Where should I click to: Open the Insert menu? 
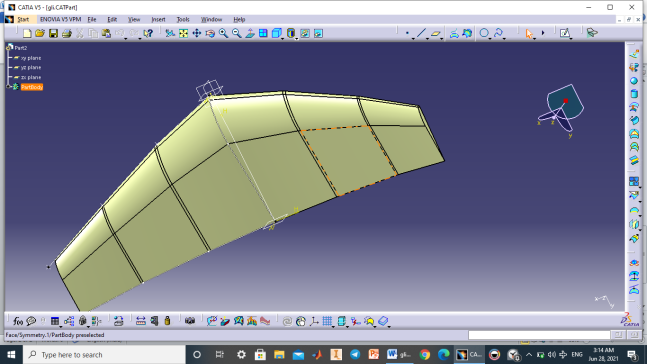tap(158, 19)
